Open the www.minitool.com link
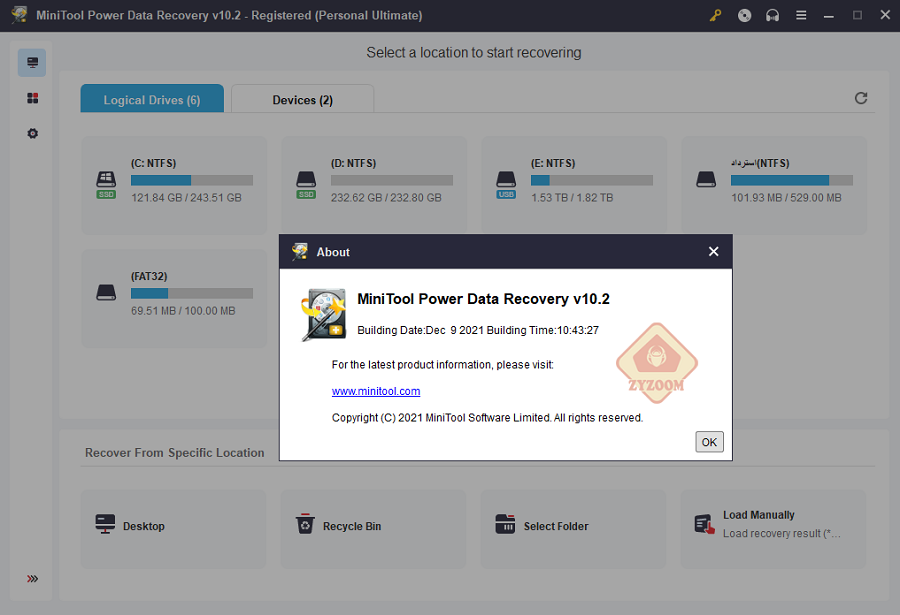Image resolution: width=900 pixels, height=615 pixels. (376, 391)
